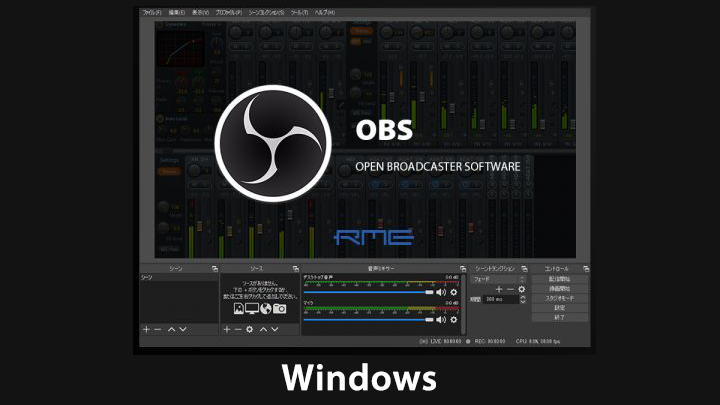Click the 配信開始 (Start Streaming) button
720x405 pixels.
pyautogui.click(x=560, y=279)
